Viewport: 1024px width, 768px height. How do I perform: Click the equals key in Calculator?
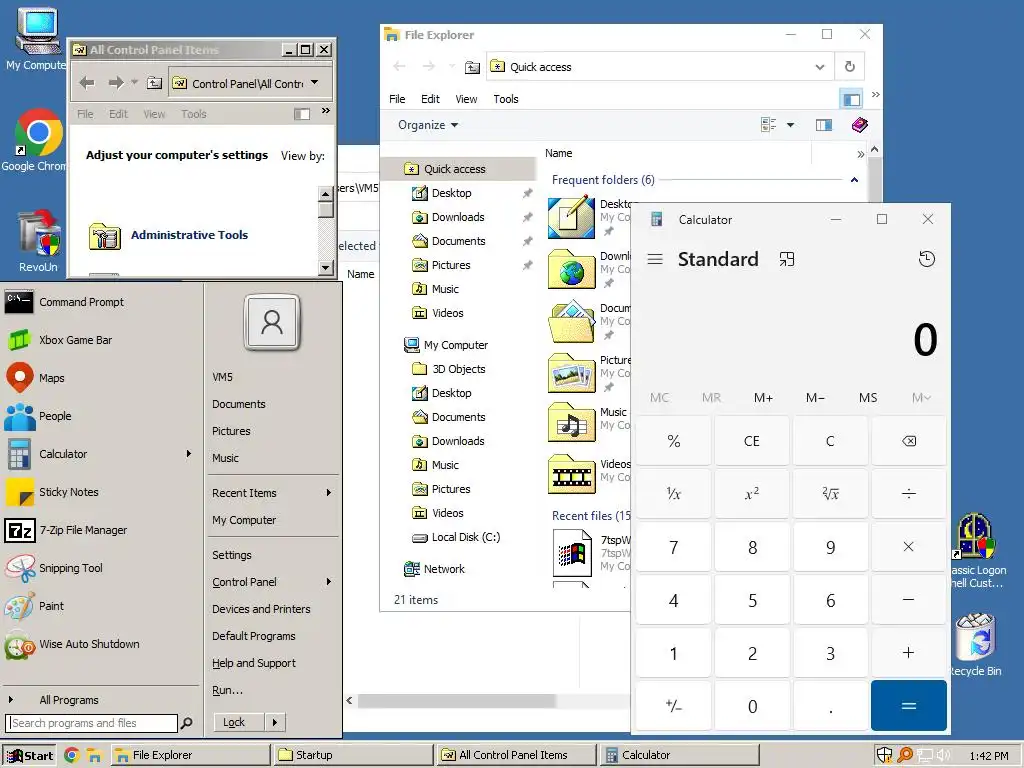908,706
